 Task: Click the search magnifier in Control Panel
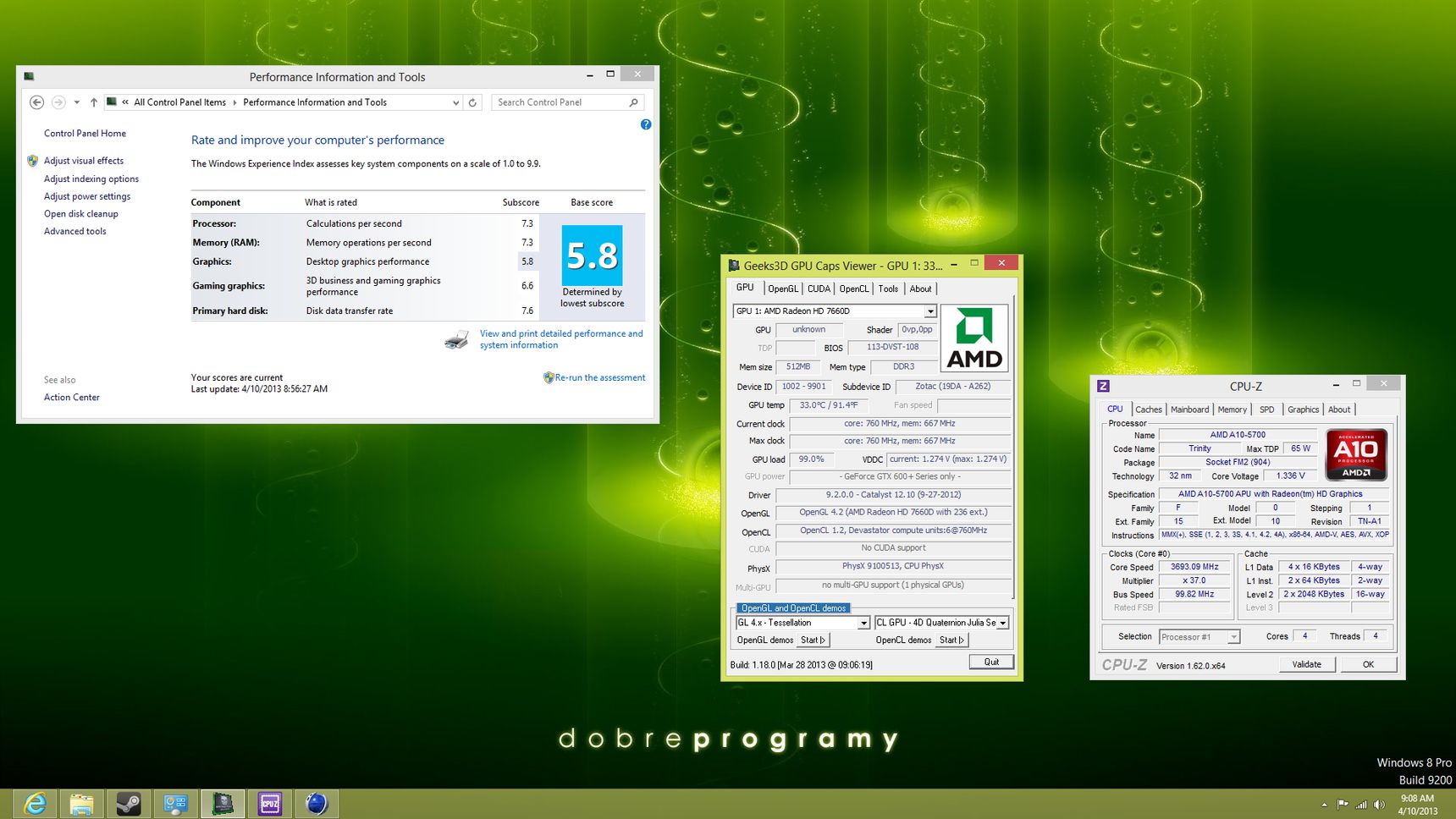click(x=633, y=102)
